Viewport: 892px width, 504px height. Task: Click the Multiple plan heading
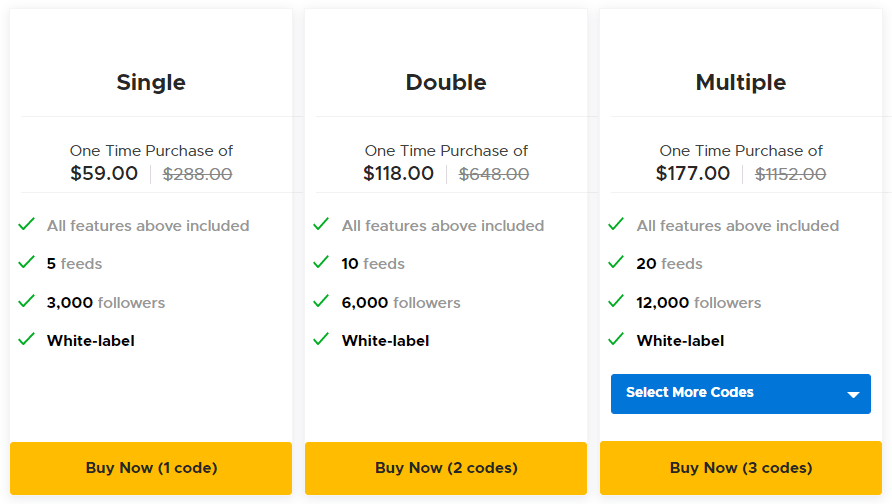741,82
